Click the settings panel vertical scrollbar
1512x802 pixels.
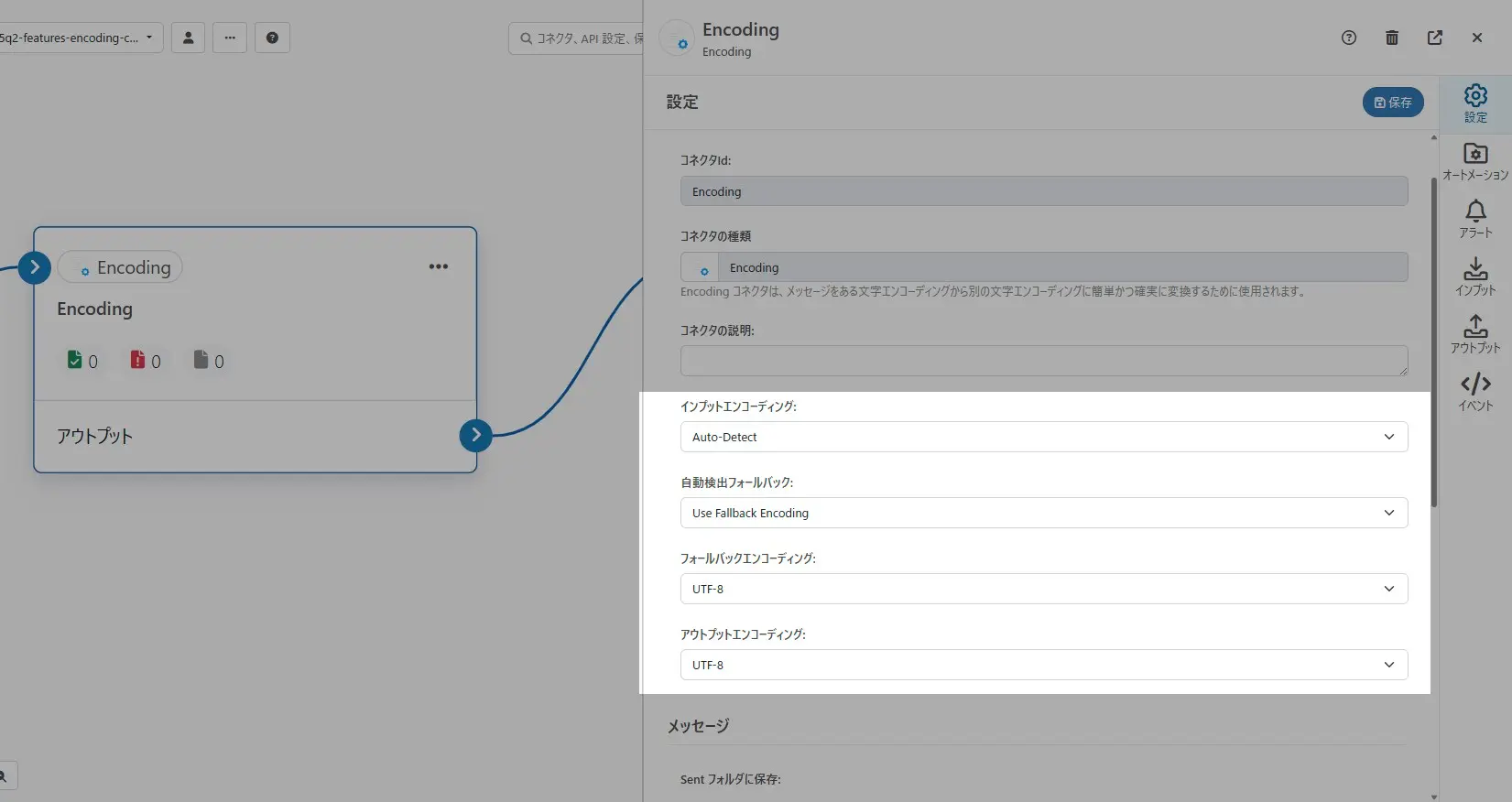point(1434,341)
